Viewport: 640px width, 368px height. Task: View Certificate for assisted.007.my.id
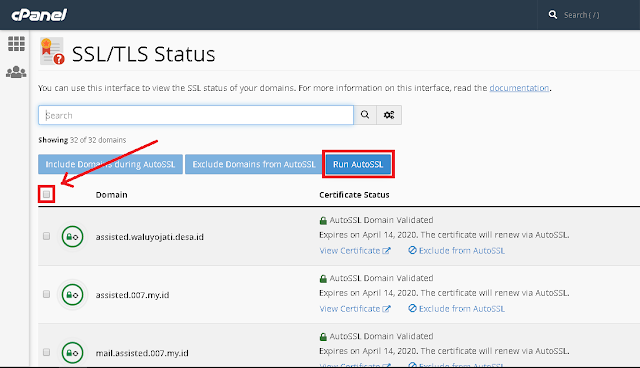[355, 309]
